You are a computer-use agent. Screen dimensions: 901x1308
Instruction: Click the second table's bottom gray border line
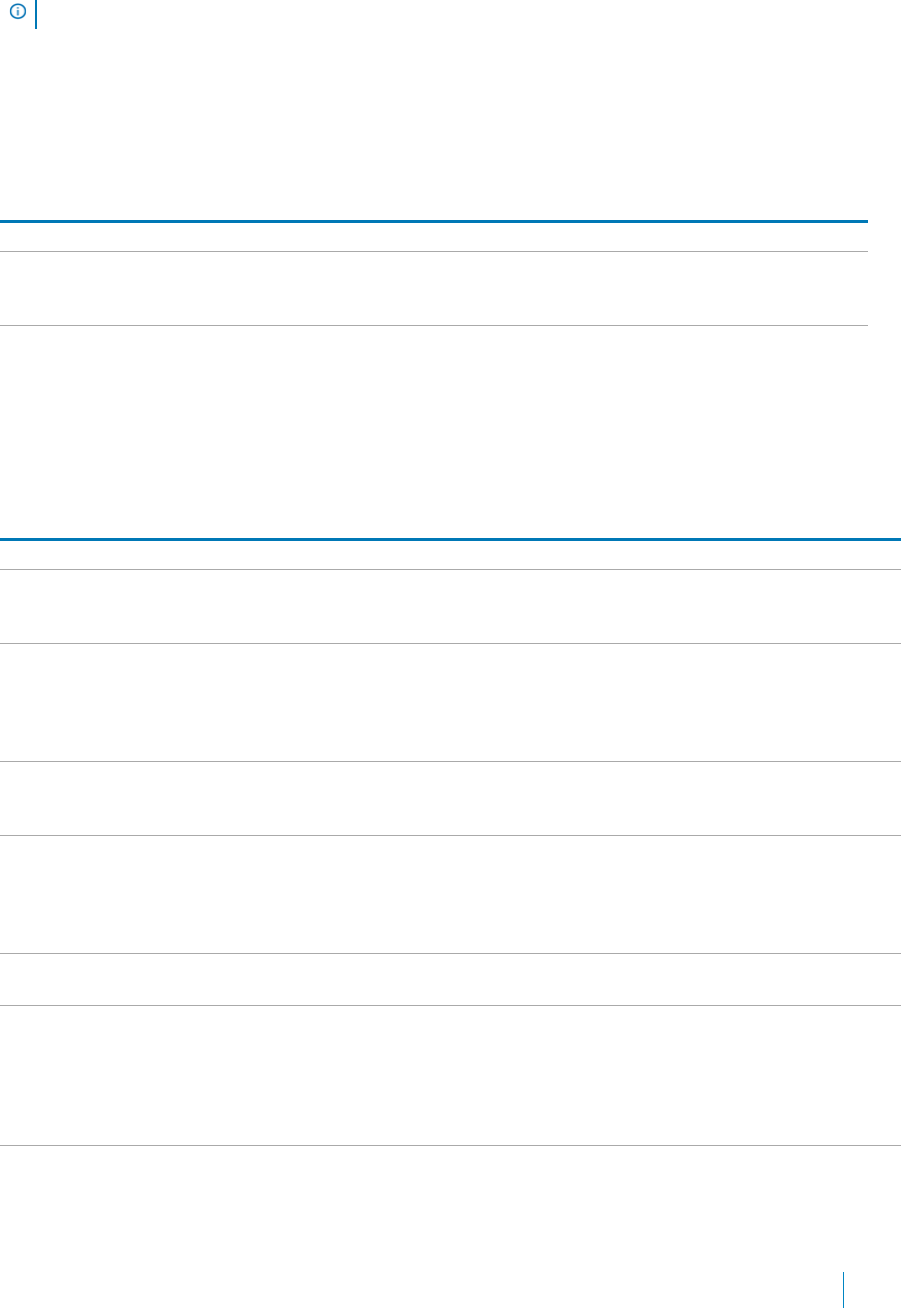click(450, 1145)
